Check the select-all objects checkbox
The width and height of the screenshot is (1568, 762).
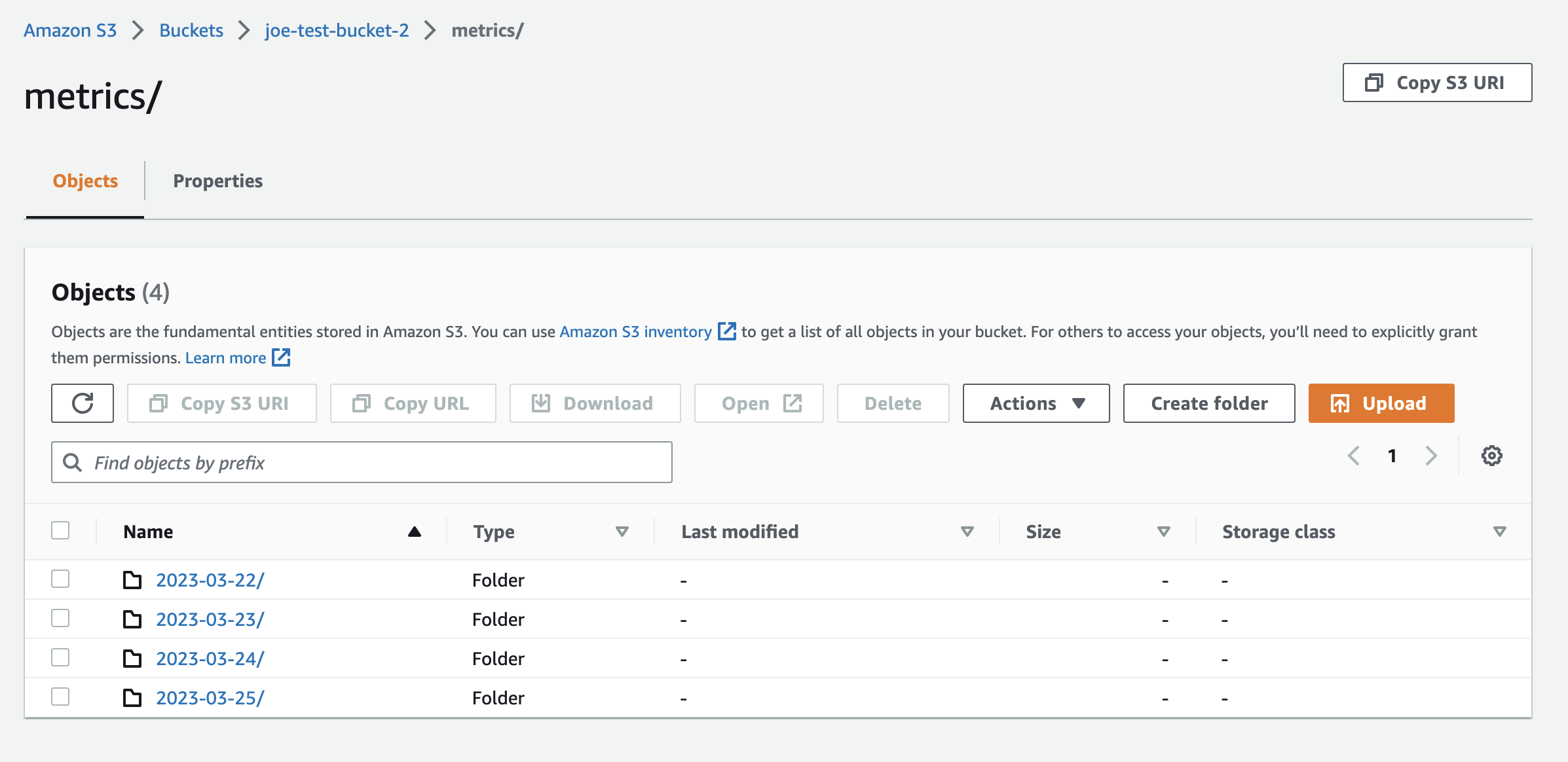(60, 530)
